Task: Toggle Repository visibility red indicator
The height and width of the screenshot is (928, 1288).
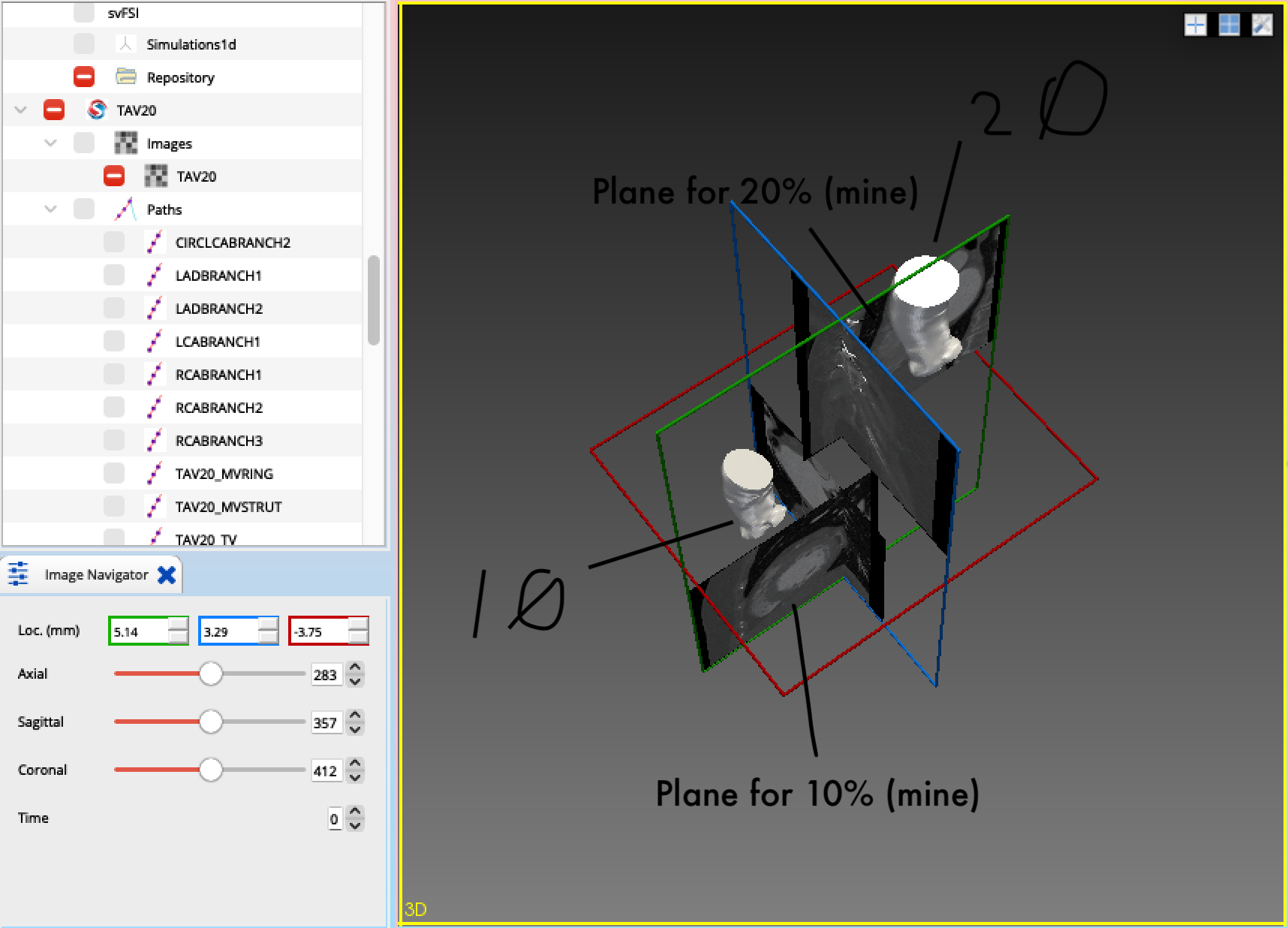Action: click(84, 77)
